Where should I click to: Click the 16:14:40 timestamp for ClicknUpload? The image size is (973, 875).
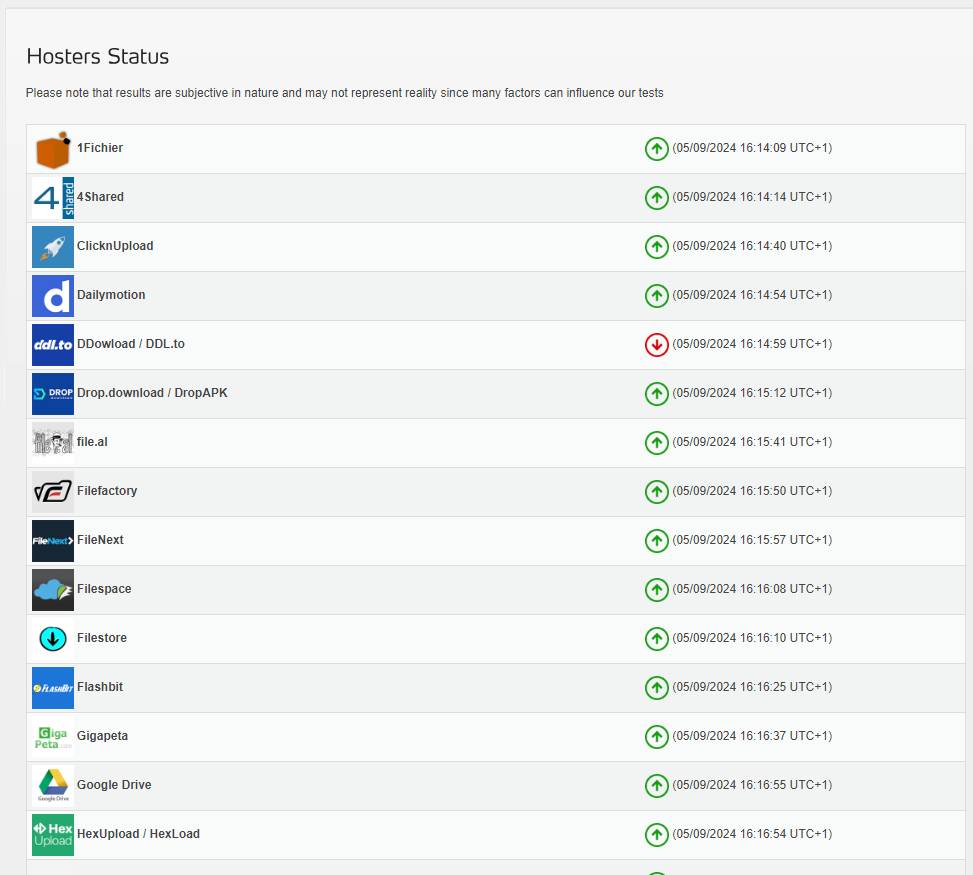click(x=752, y=246)
